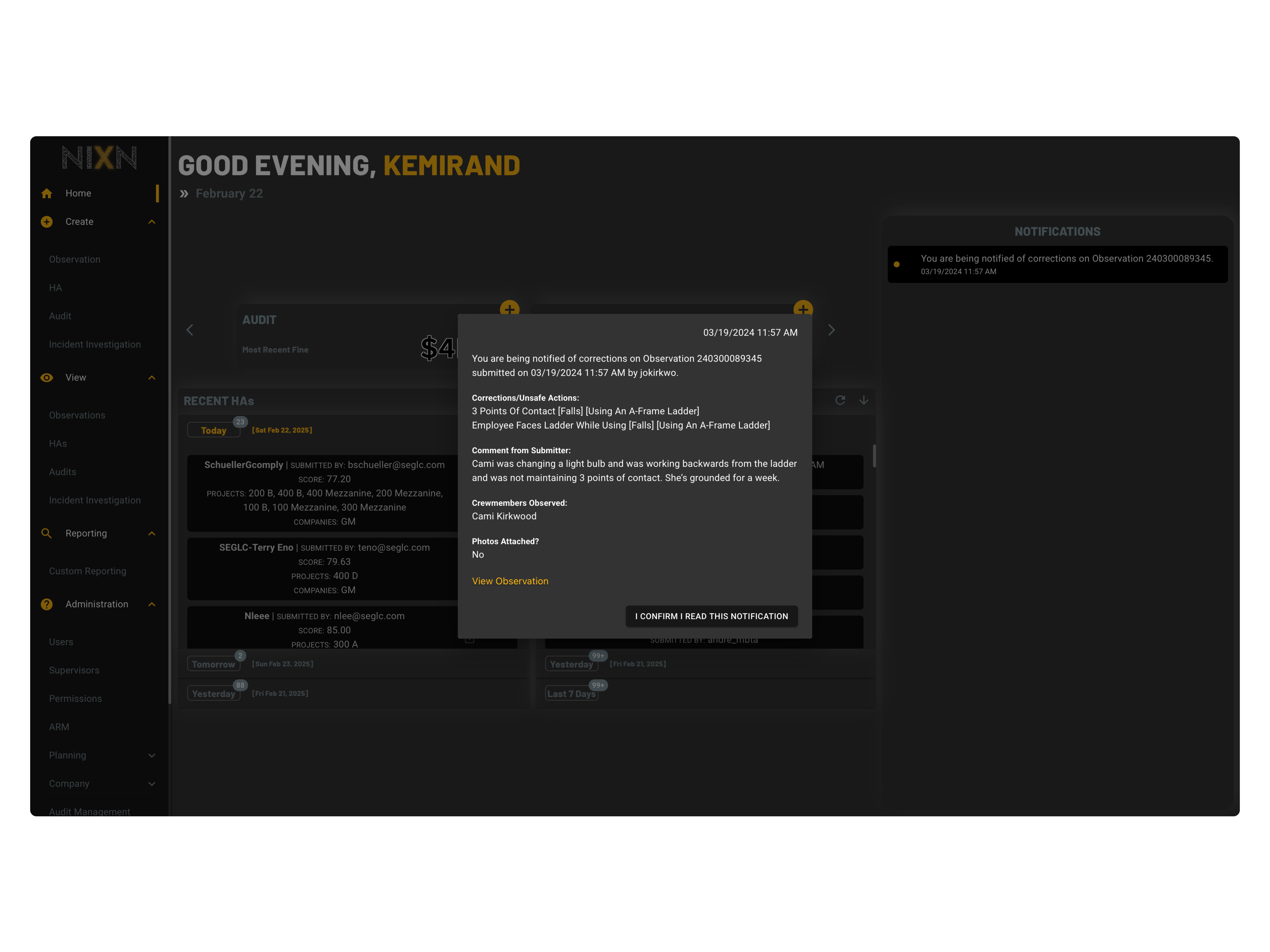Click the Create plus icon in sidebar
The image size is (1270, 952).
pos(47,221)
